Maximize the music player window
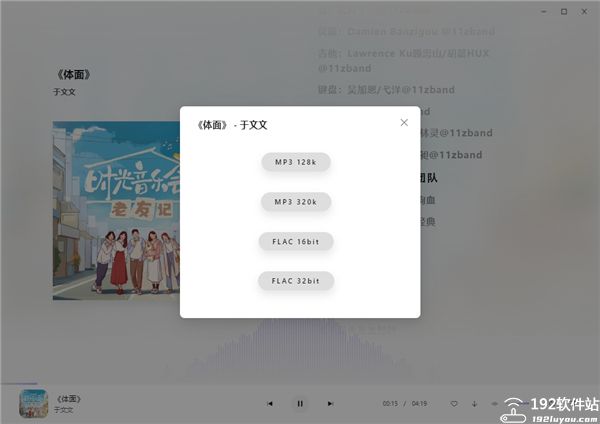This screenshot has height=424, width=600. pyautogui.click(x=564, y=11)
